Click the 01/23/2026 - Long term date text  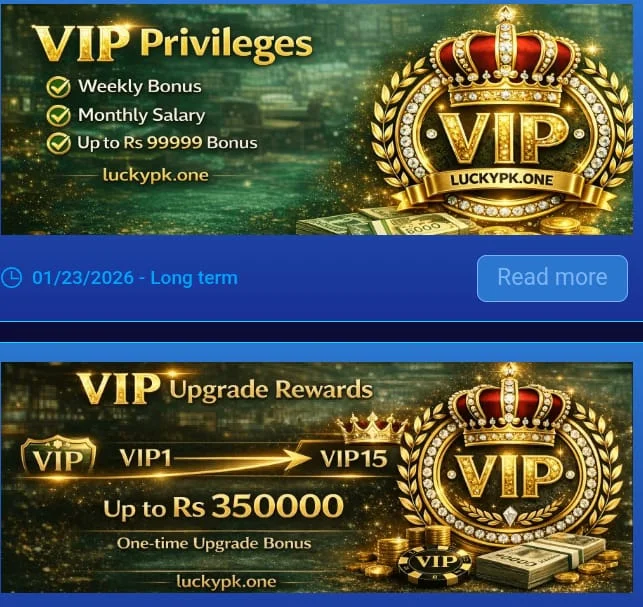pos(135,278)
